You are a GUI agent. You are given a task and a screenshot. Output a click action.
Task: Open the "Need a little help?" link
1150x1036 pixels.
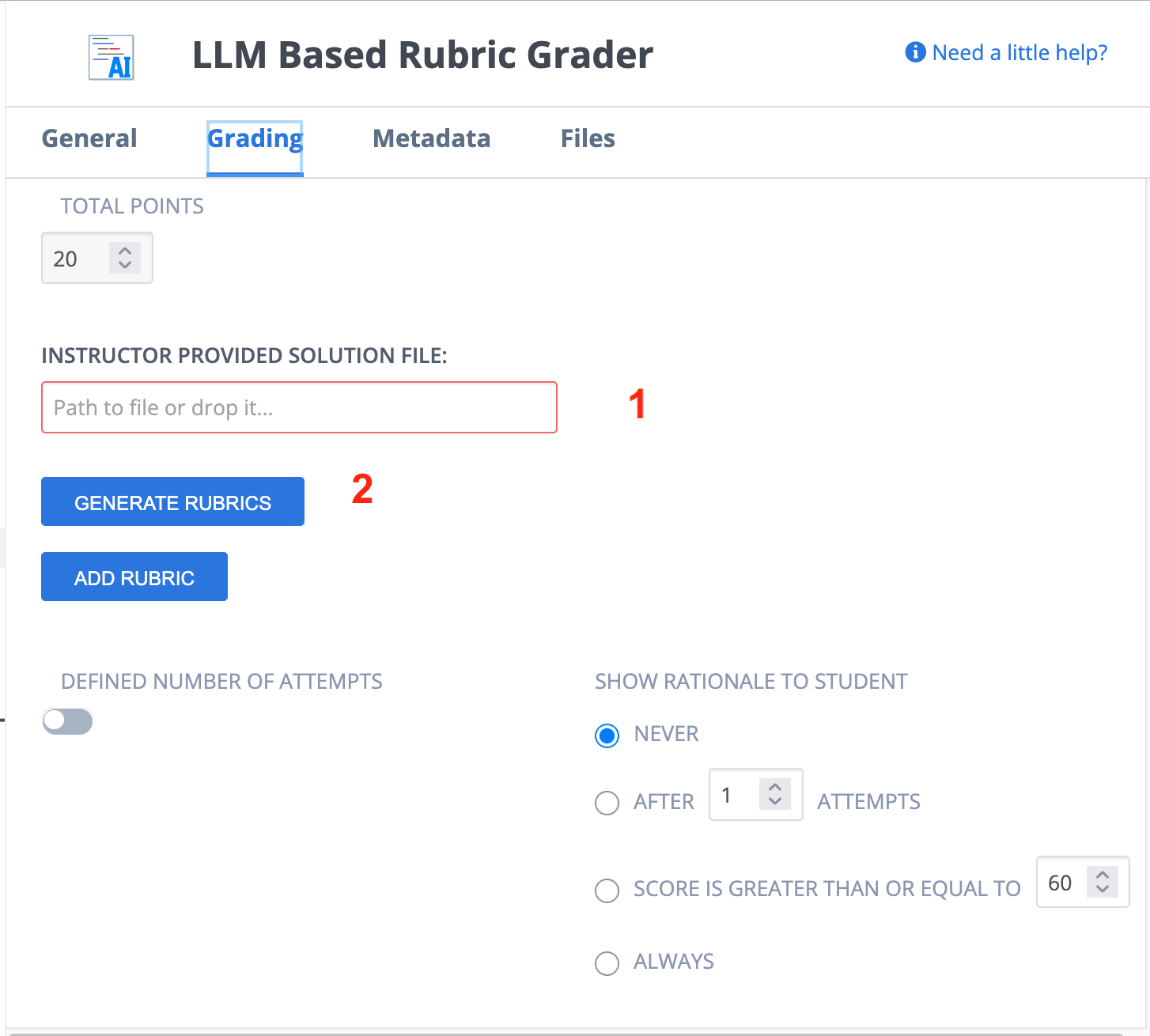click(1019, 53)
